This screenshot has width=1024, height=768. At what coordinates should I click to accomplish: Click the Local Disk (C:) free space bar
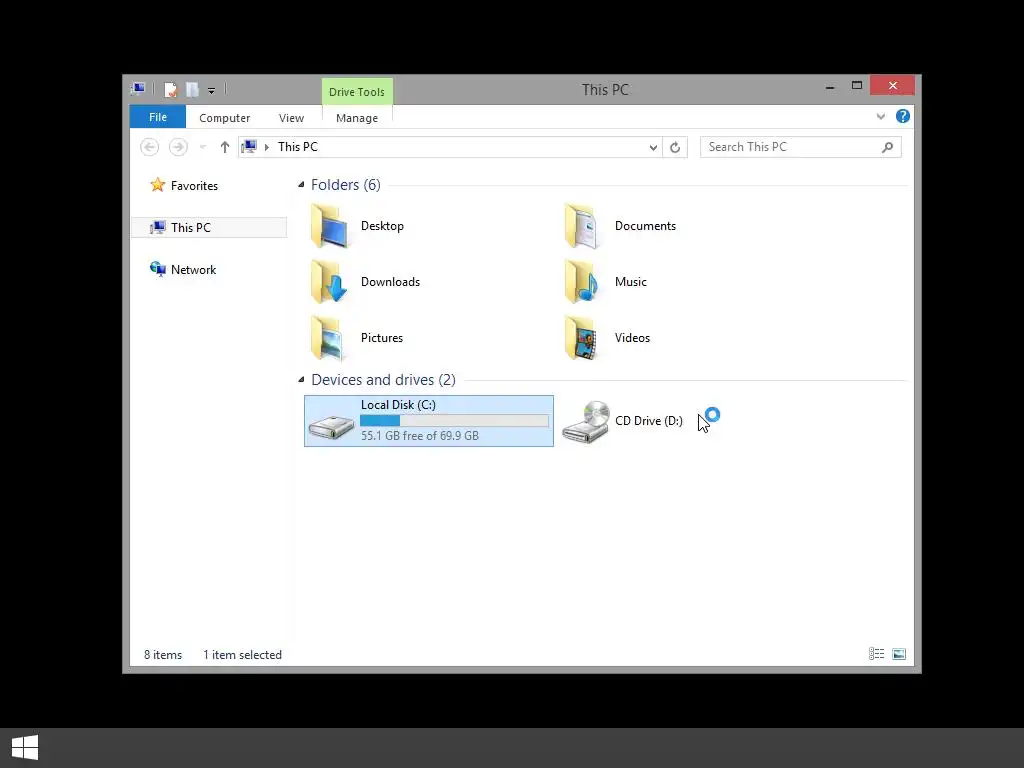pyautogui.click(x=455, y=421)
